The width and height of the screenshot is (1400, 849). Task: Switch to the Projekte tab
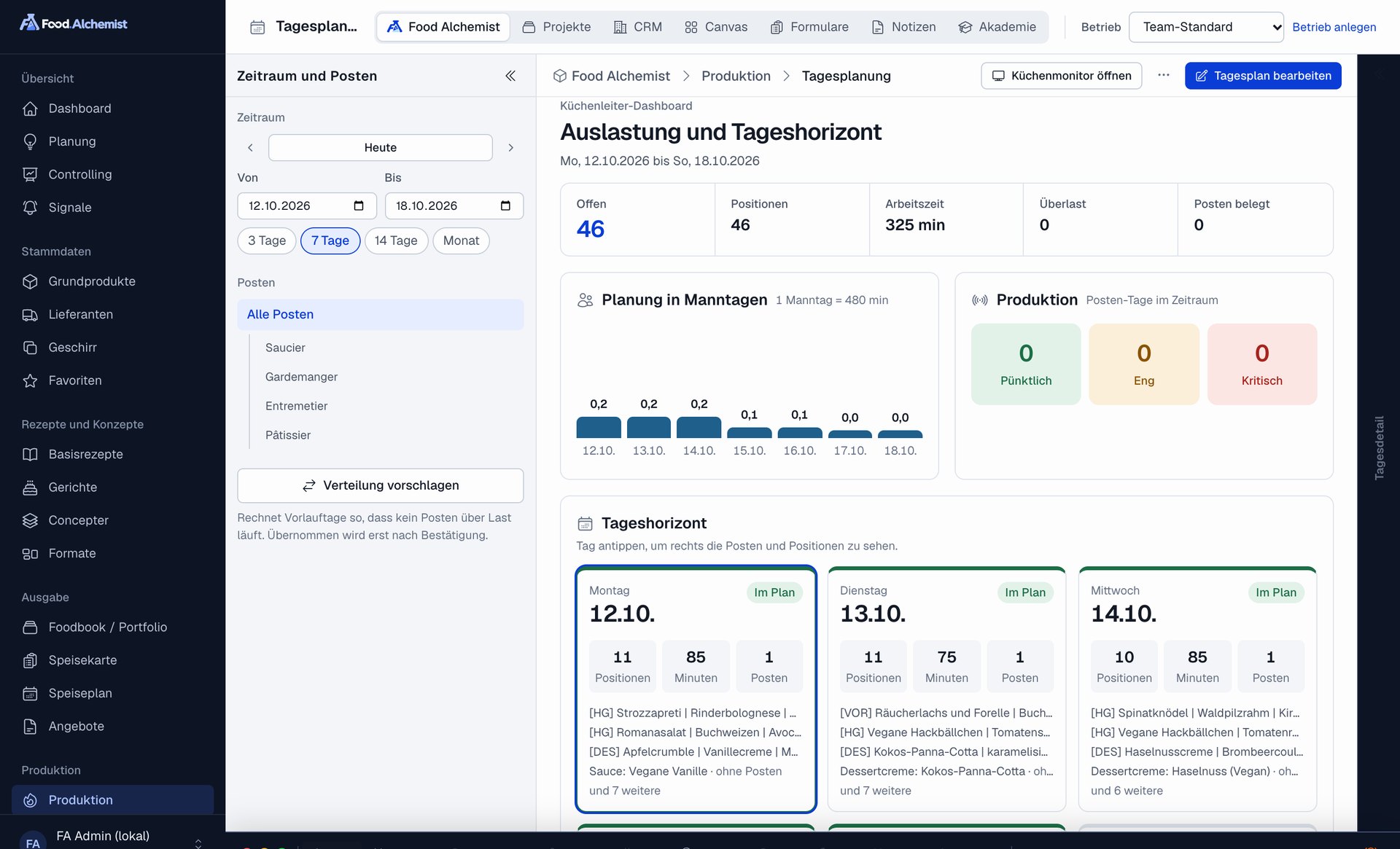coord(557,27)
